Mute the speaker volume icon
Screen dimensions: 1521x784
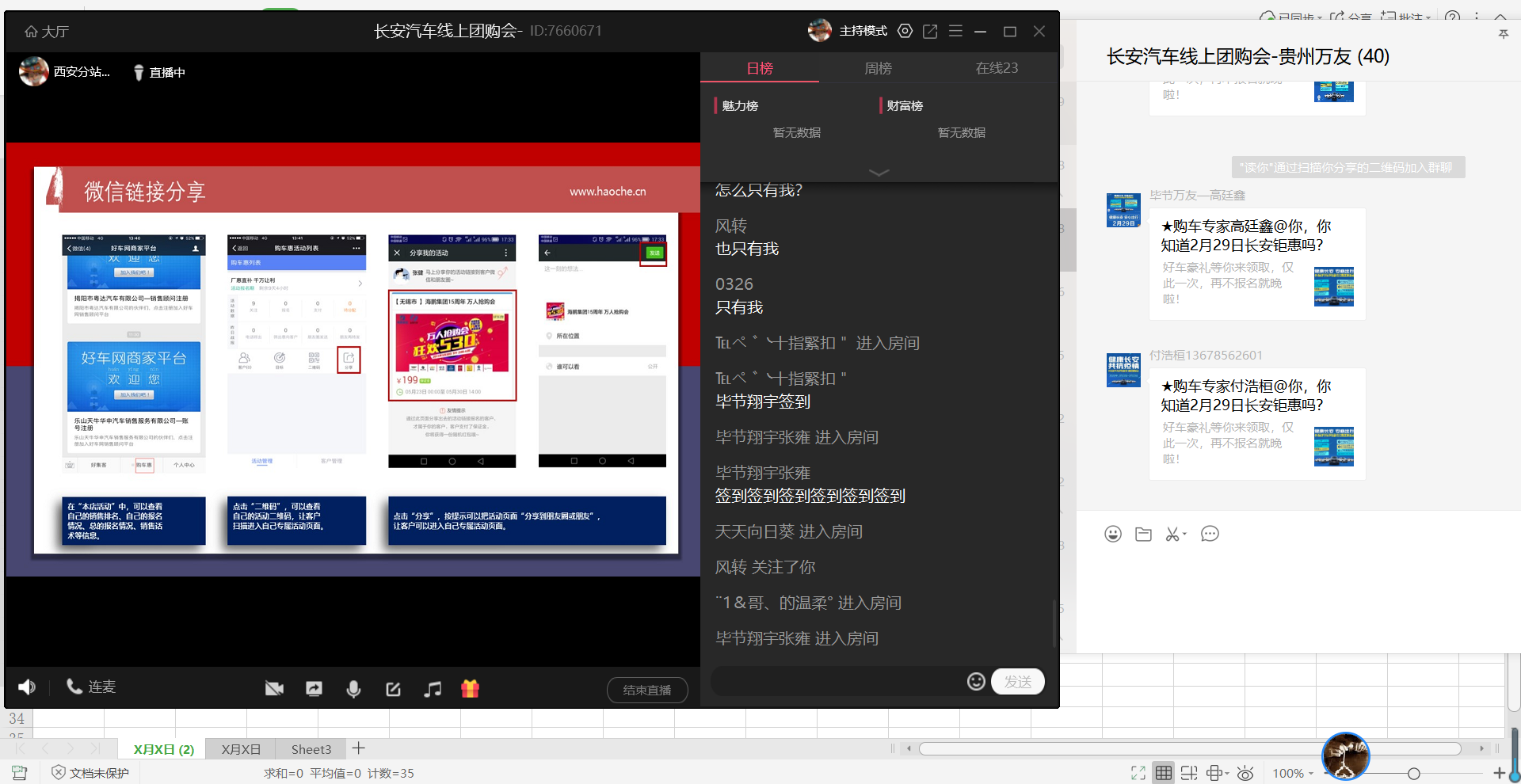(x=27, y=687)
